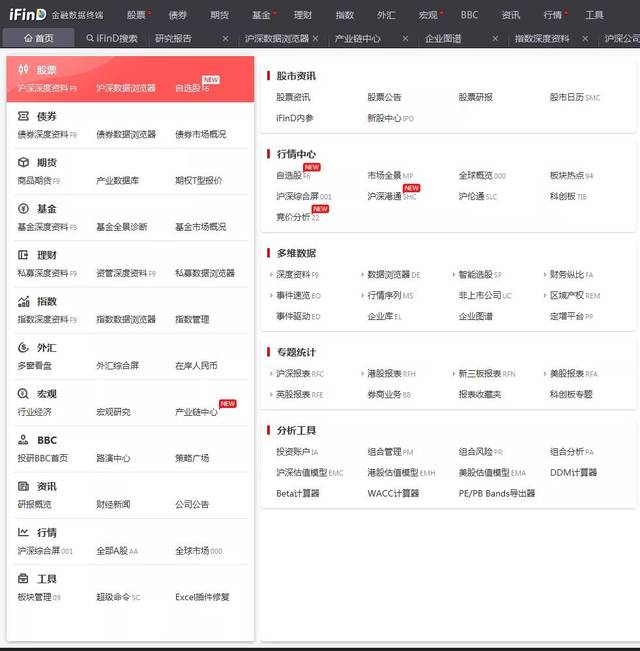Open the 基金 top menu
Screen dimensions: 640x651
pos(261,15)
